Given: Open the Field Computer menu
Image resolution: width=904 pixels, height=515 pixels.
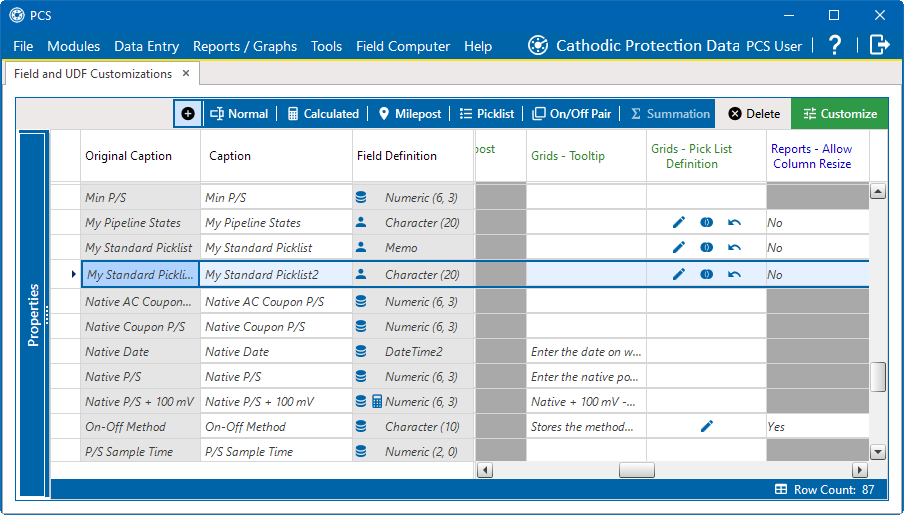Looking at the screenshot, I should point(403,46).
